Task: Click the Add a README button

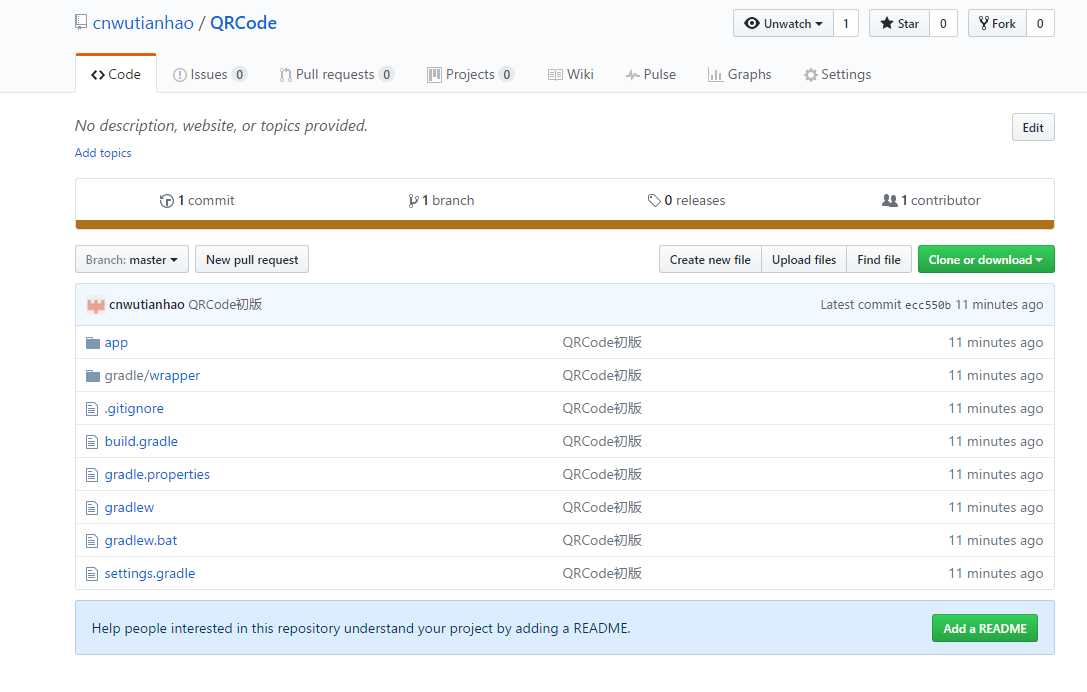Action: (984, 628)
